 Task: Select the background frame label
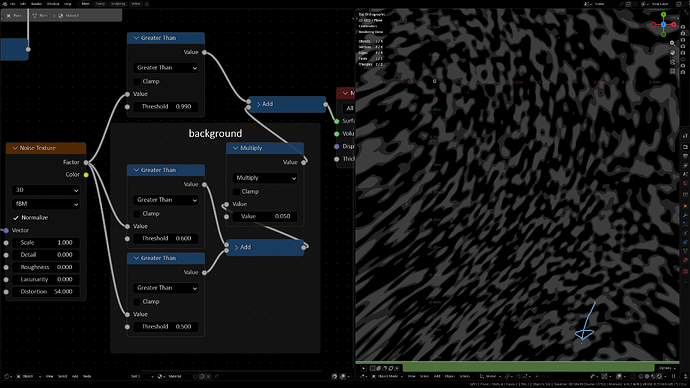tap(215, 133)
